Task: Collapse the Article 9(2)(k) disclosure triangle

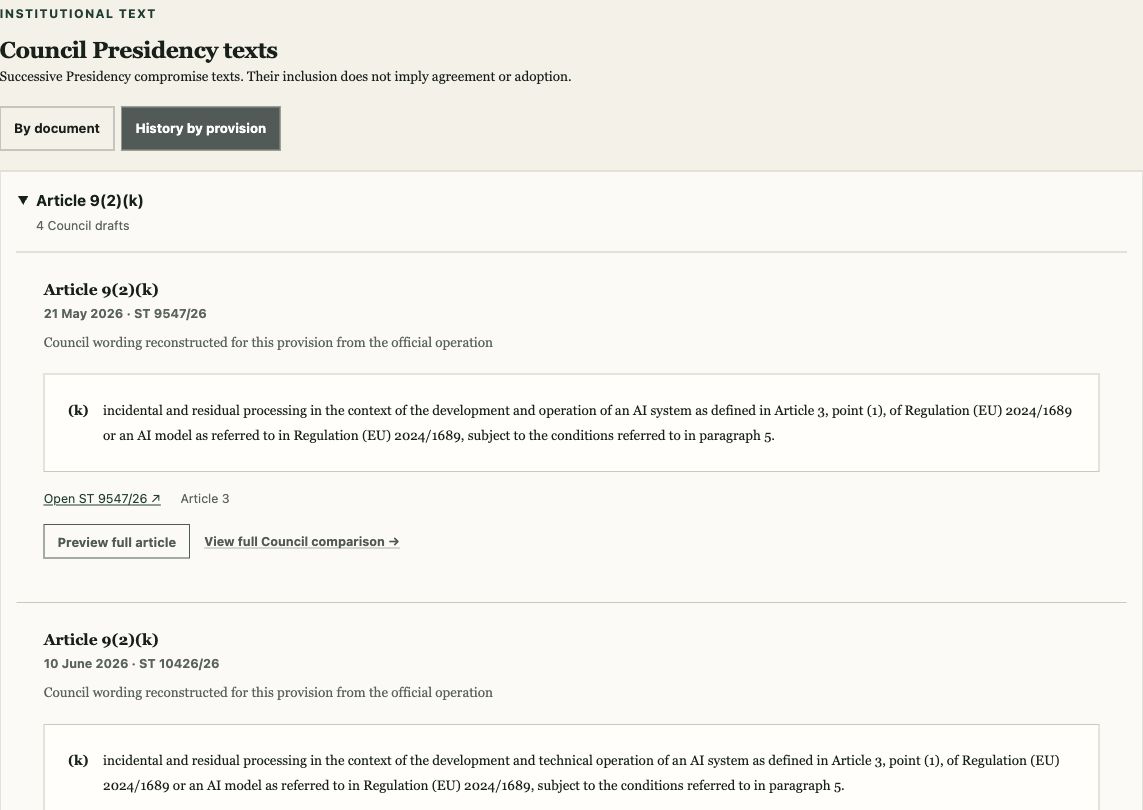Action: point(23,200)
